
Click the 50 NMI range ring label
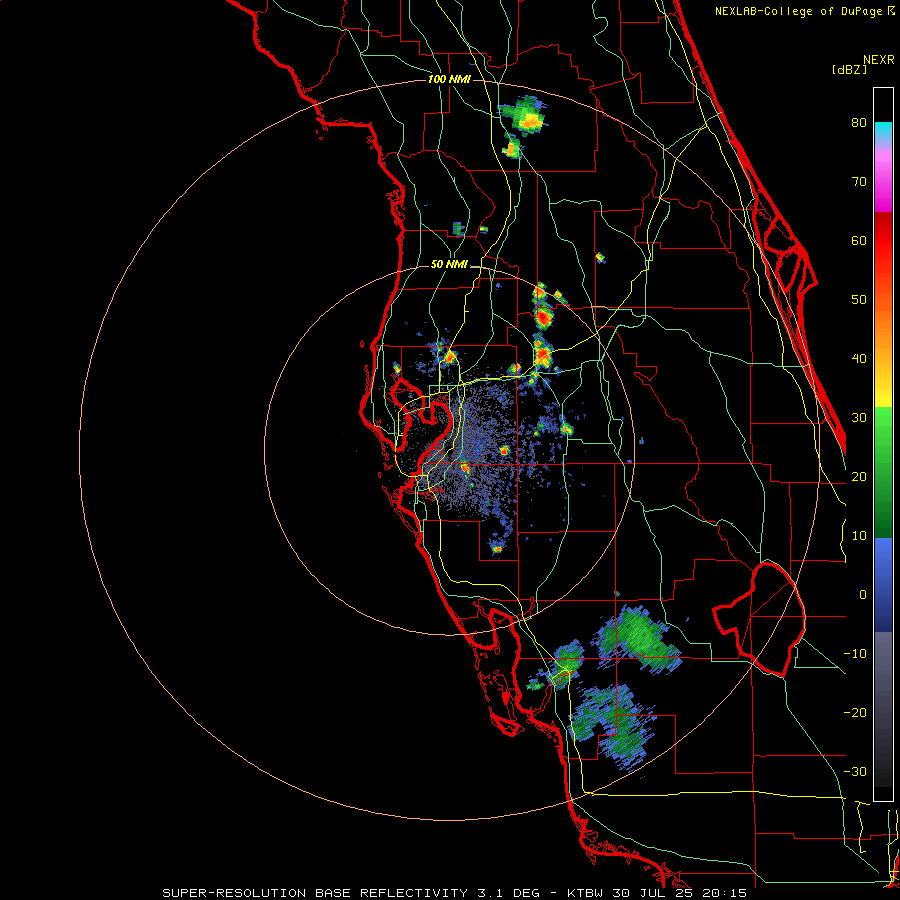click(449, 265)
